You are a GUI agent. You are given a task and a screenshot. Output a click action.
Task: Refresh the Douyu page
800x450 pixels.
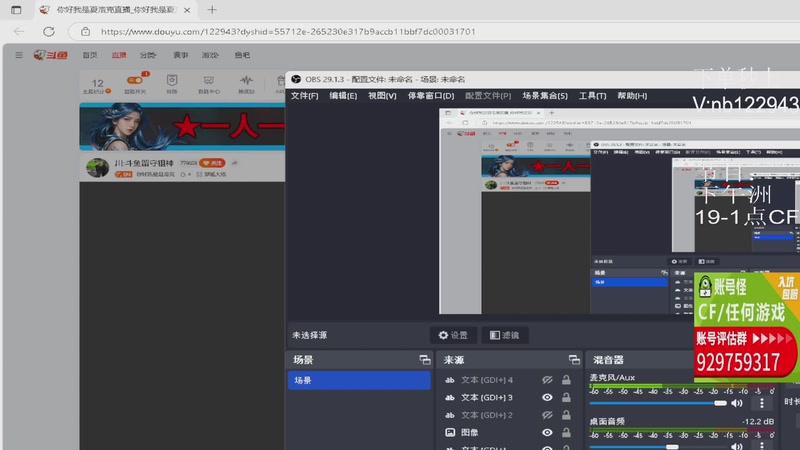click(x=48, y=32)
